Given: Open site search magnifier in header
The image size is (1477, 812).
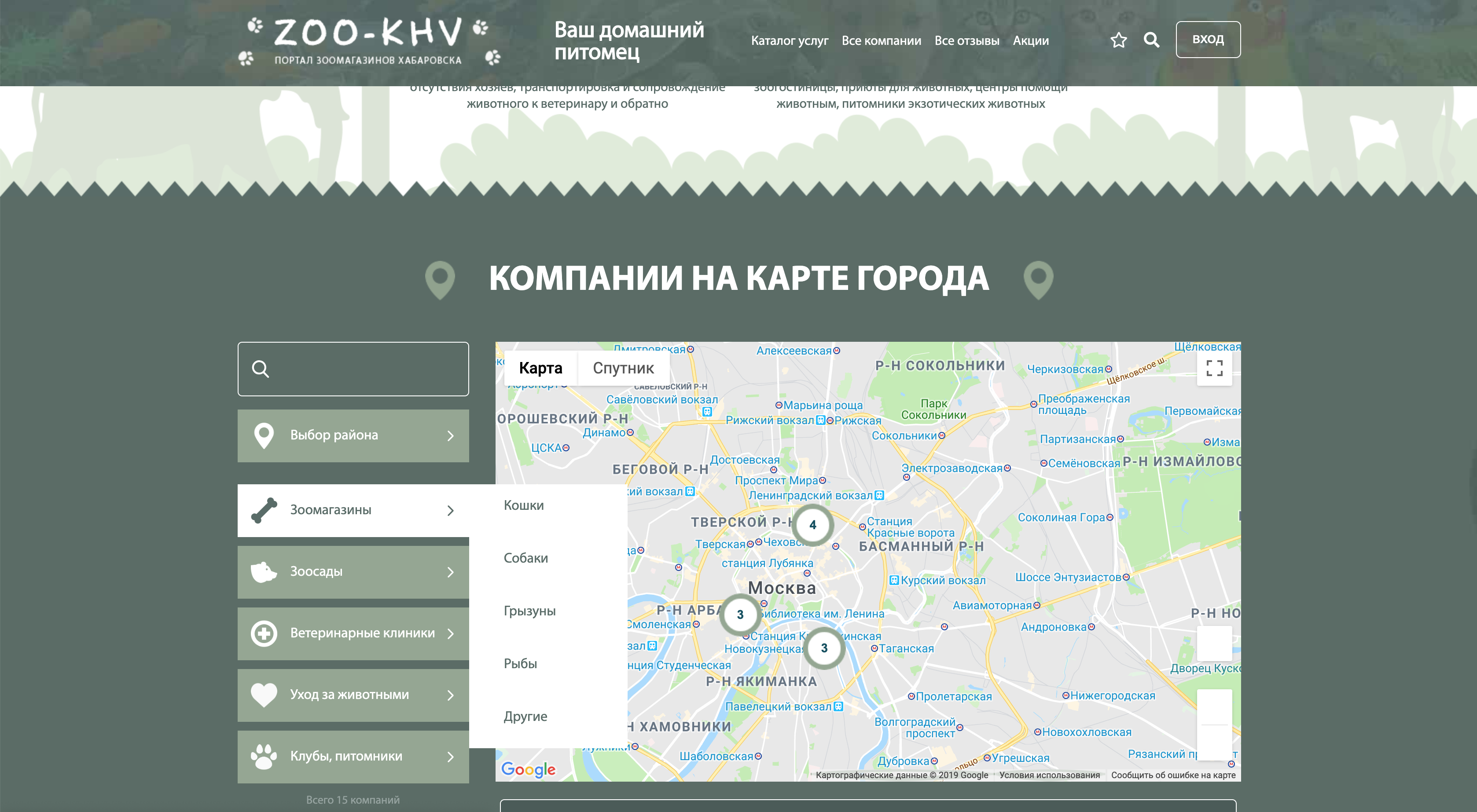Looking at the screenshot, I should click(x=1151, y=40).
